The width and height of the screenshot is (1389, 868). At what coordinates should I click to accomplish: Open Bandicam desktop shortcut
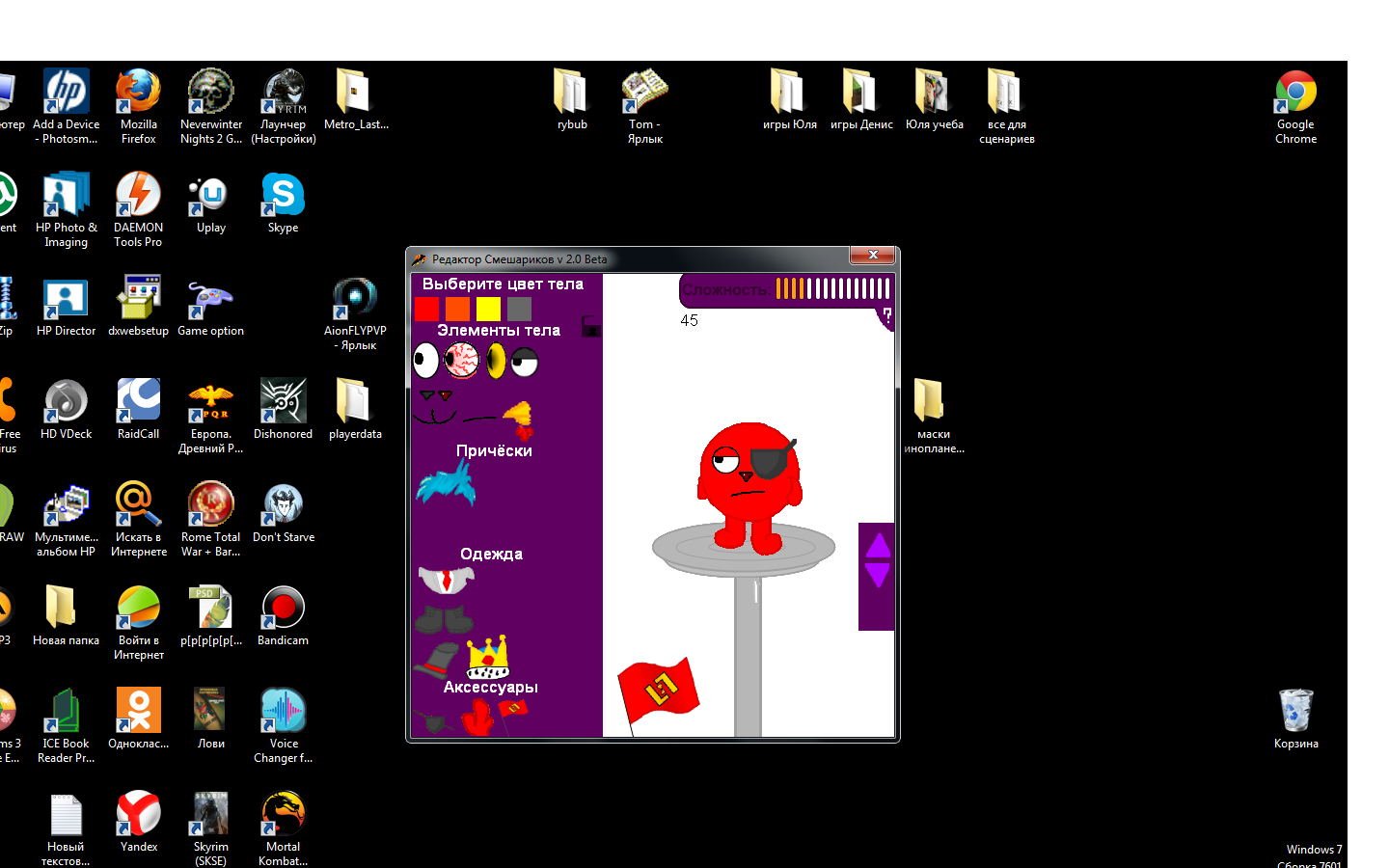[283, 615]
